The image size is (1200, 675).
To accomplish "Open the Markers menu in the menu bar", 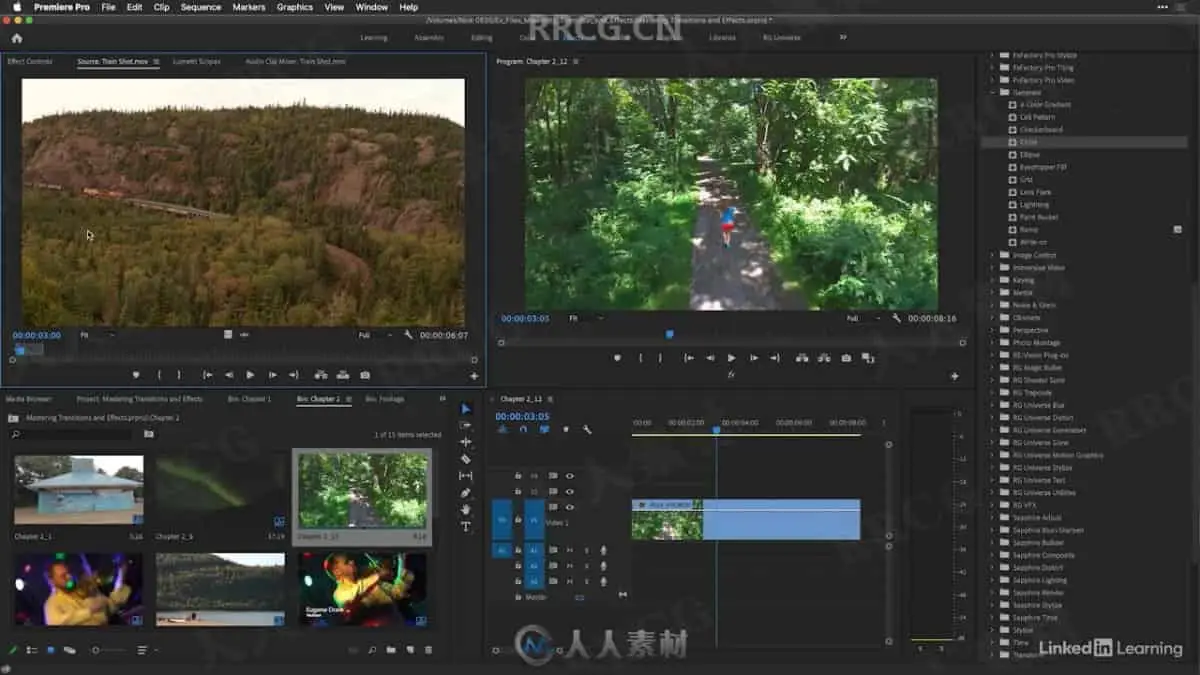I will click(x=249, y=7).
